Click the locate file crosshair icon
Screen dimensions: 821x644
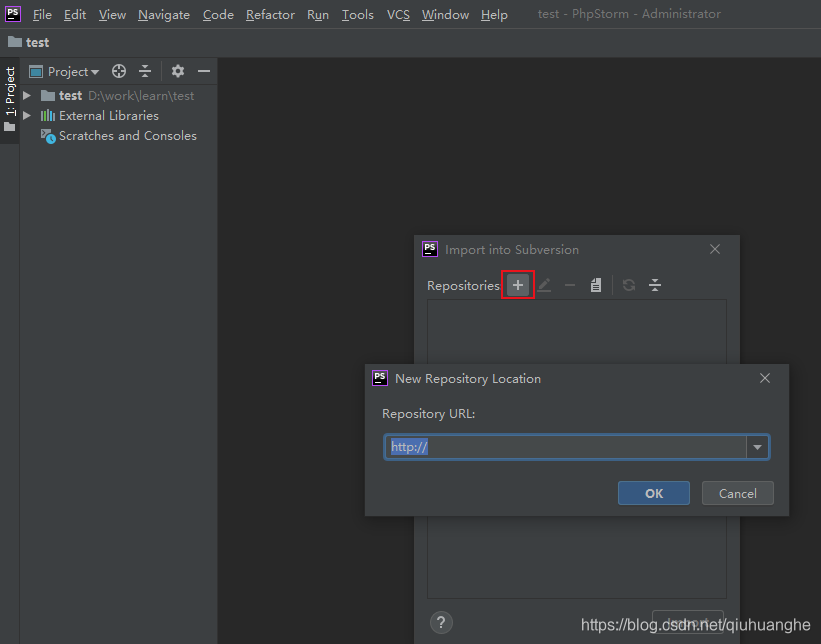[119, 71]
